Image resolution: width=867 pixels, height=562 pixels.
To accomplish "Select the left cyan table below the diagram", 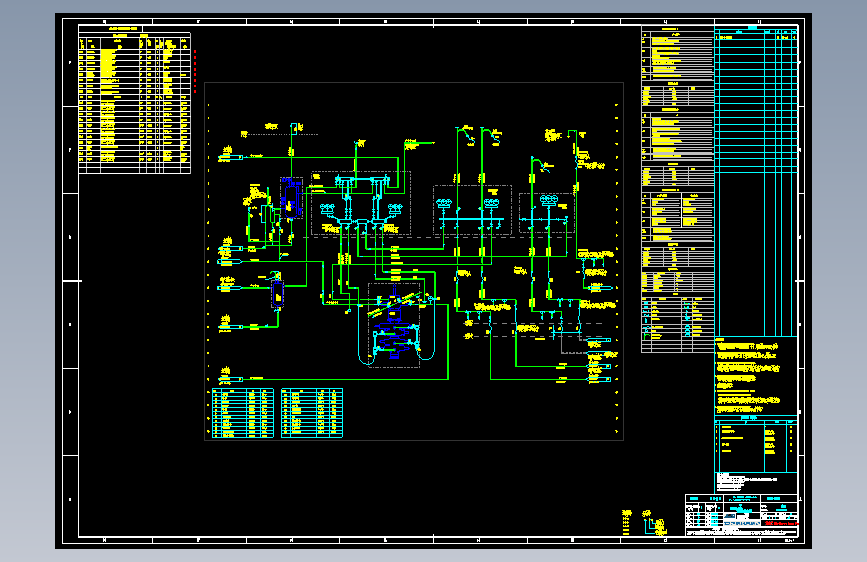I will pos(243,413).
